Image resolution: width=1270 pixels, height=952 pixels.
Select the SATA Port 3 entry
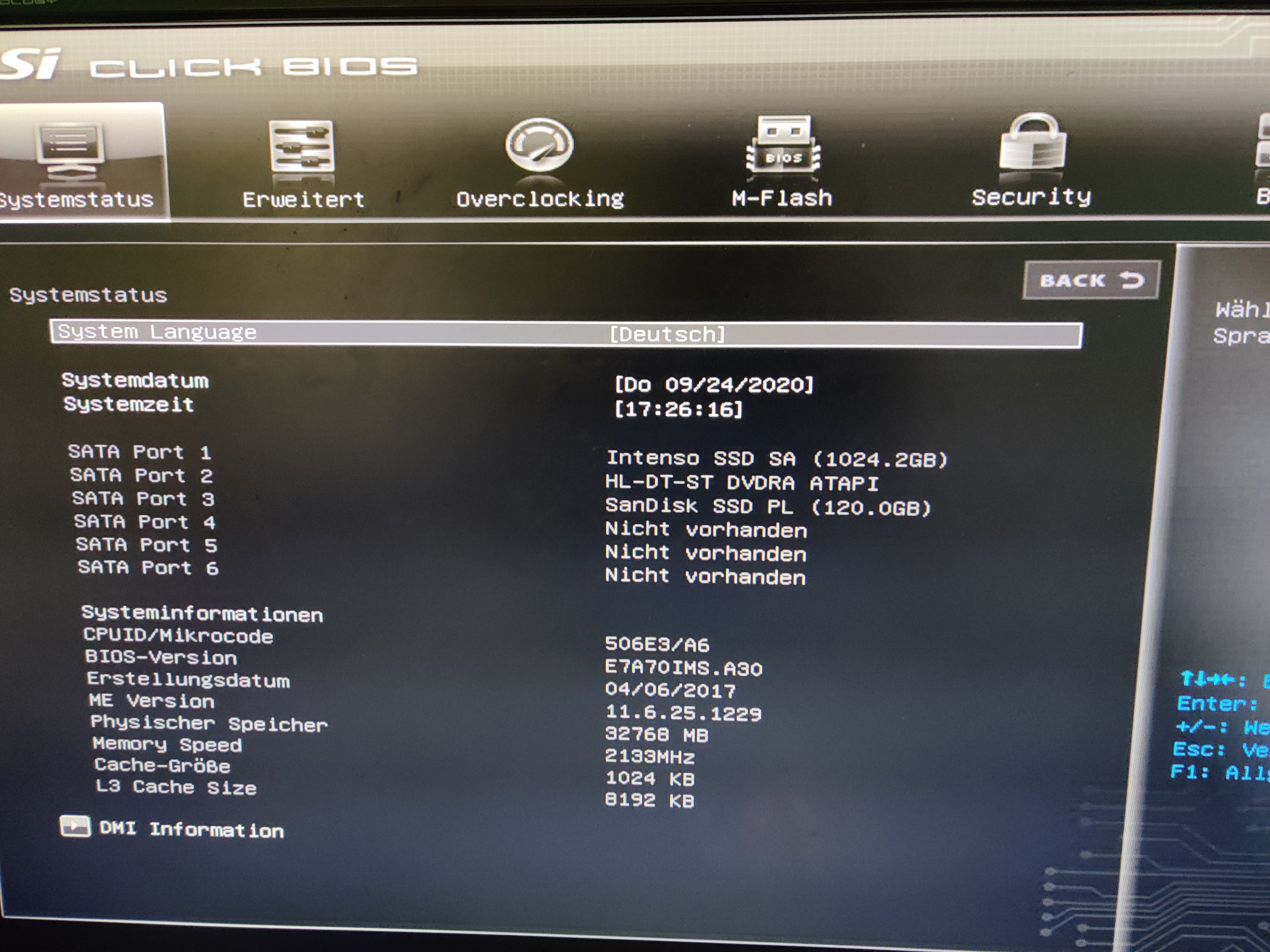tap(144, 499)
